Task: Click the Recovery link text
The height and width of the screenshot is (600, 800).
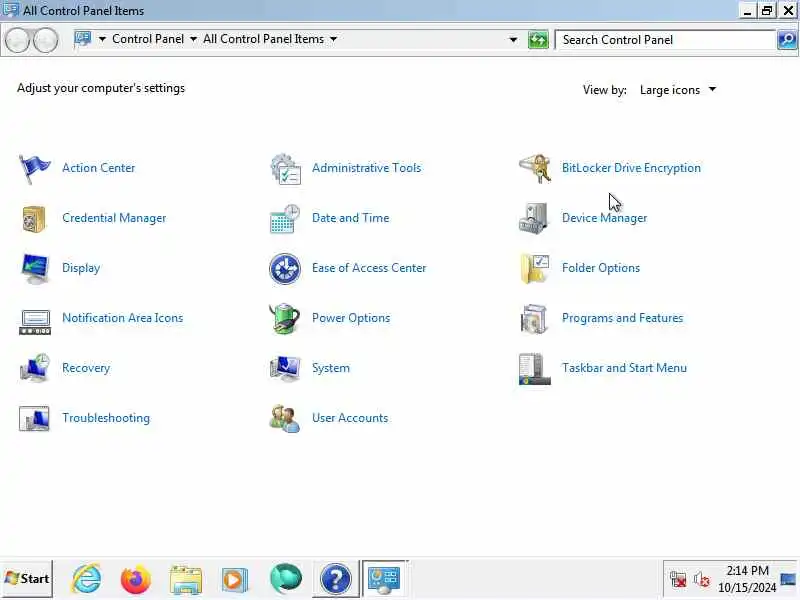Action: 86,368
